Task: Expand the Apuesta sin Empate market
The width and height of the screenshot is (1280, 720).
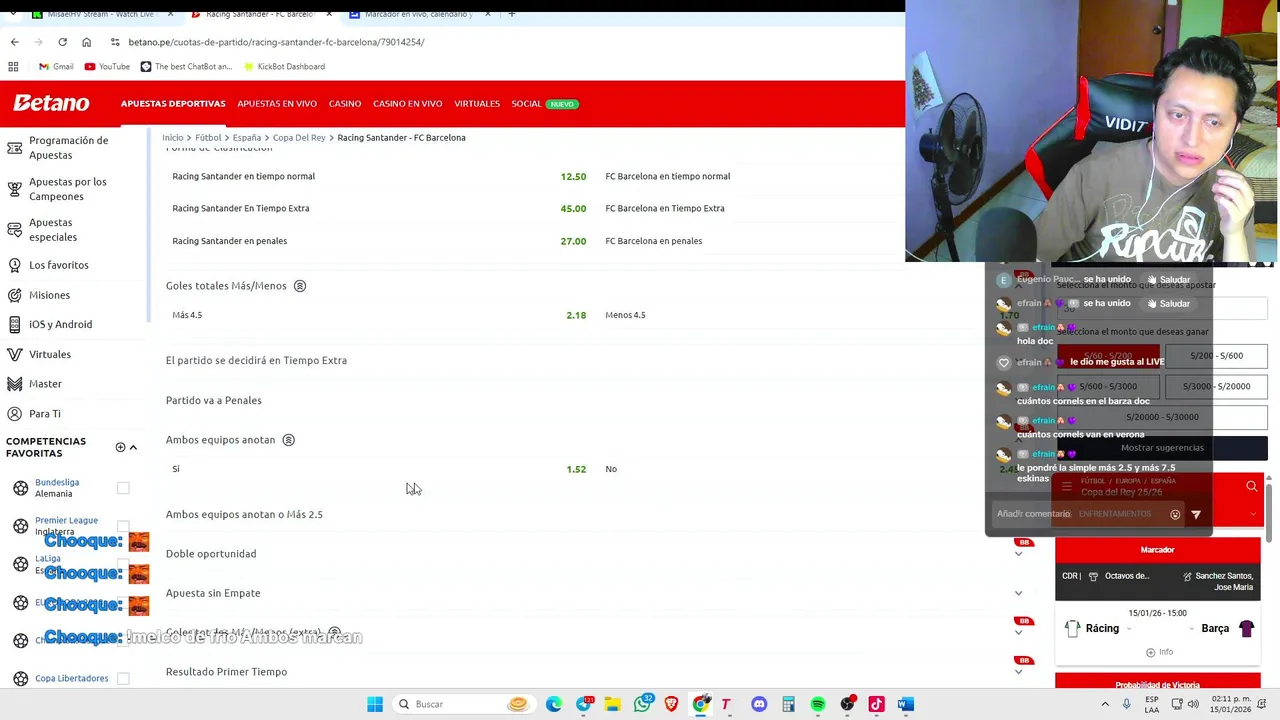Action: point(1018,593)
